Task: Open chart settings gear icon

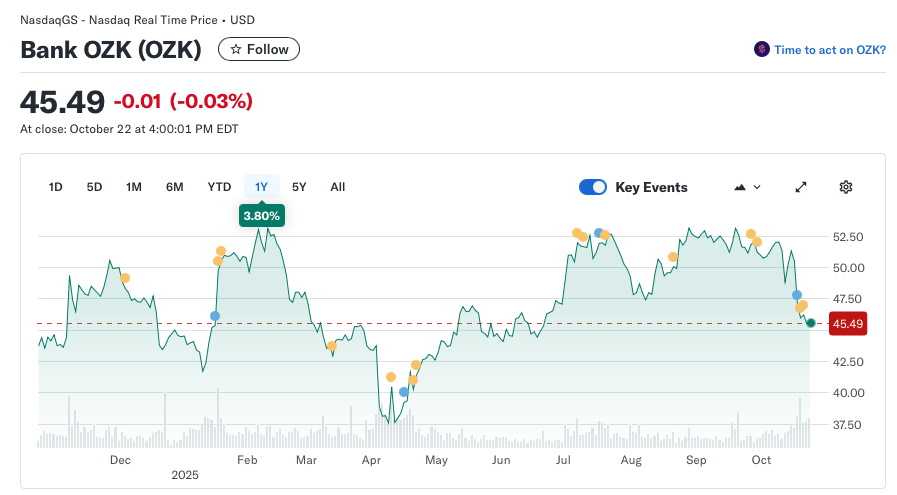Action: pos(845,187)
